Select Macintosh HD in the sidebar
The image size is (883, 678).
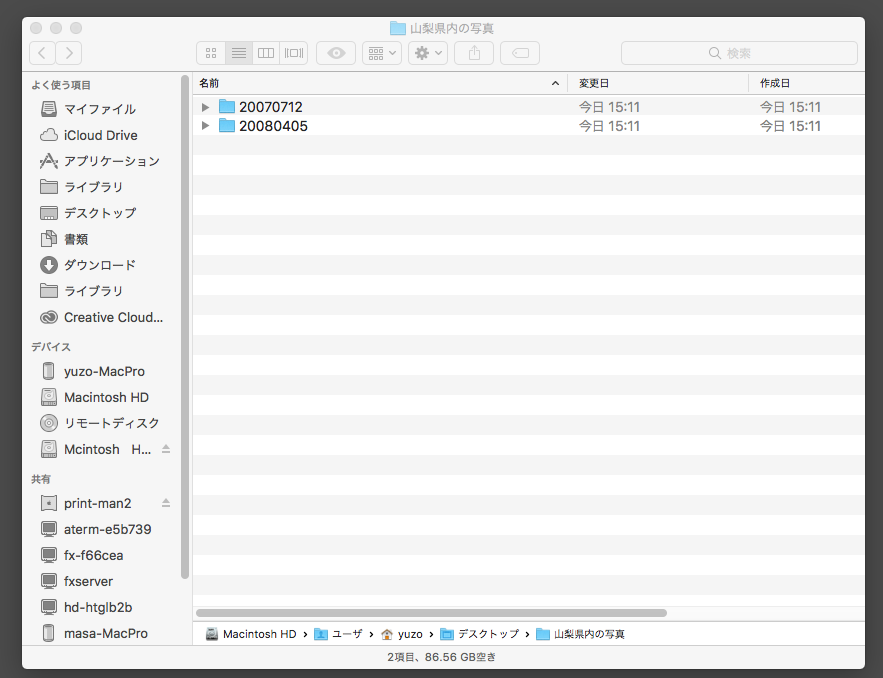click(95, 398)
